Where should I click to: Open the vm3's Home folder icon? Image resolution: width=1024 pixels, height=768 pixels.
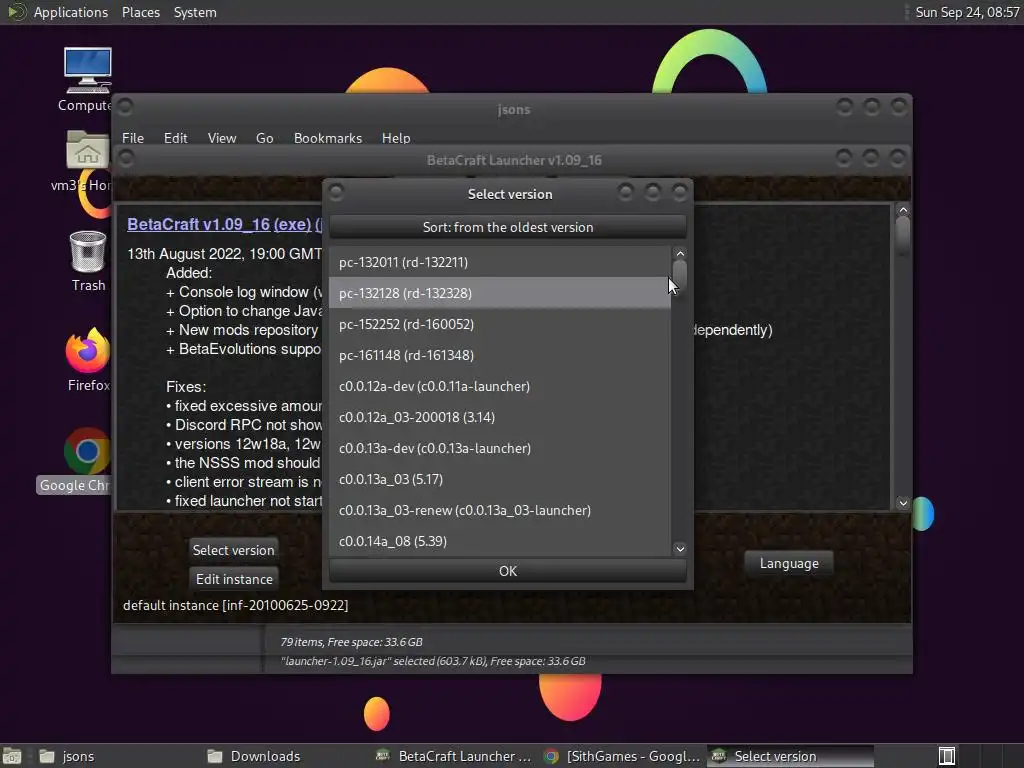click(87, 160)
